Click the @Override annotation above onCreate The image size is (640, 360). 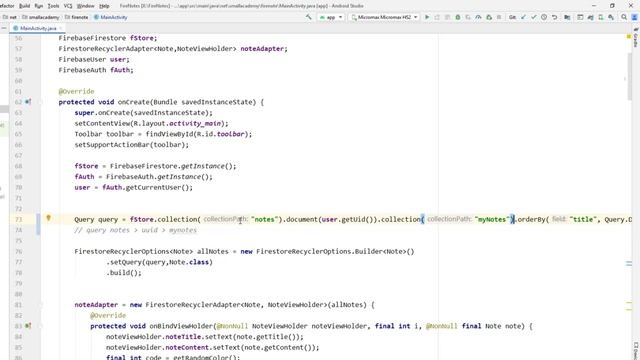point(76,91)
